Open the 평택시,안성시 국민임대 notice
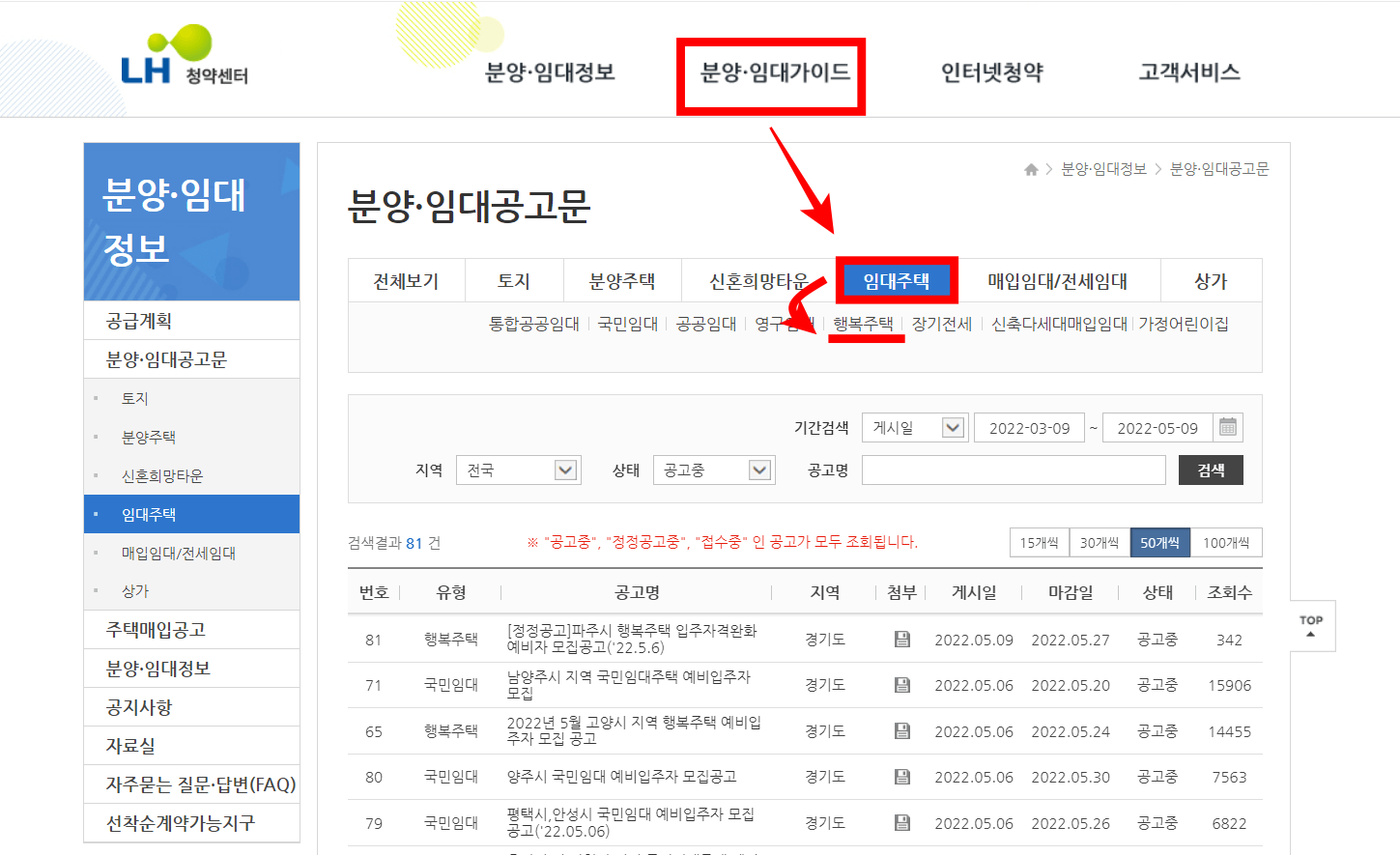 [631, 822]
